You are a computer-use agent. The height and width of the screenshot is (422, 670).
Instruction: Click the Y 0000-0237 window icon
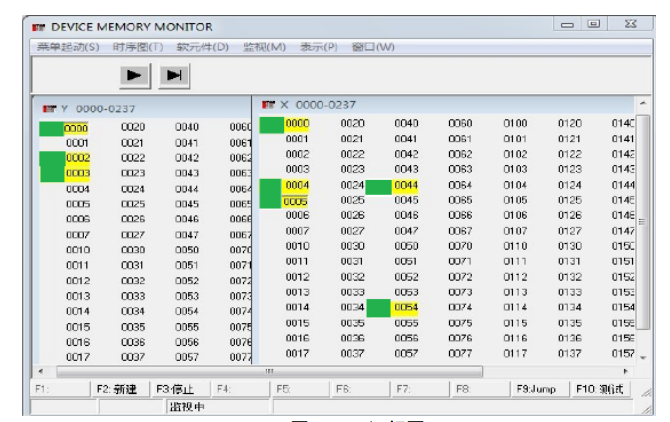[x=50, y=109]
